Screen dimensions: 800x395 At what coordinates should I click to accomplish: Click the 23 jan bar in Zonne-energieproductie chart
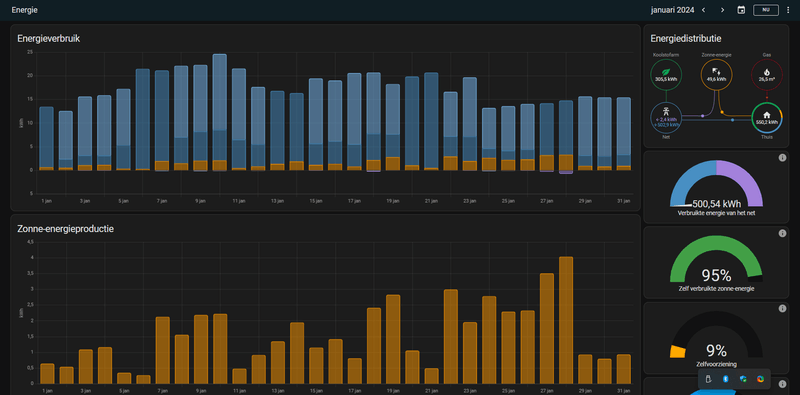(x=470, y=353)
